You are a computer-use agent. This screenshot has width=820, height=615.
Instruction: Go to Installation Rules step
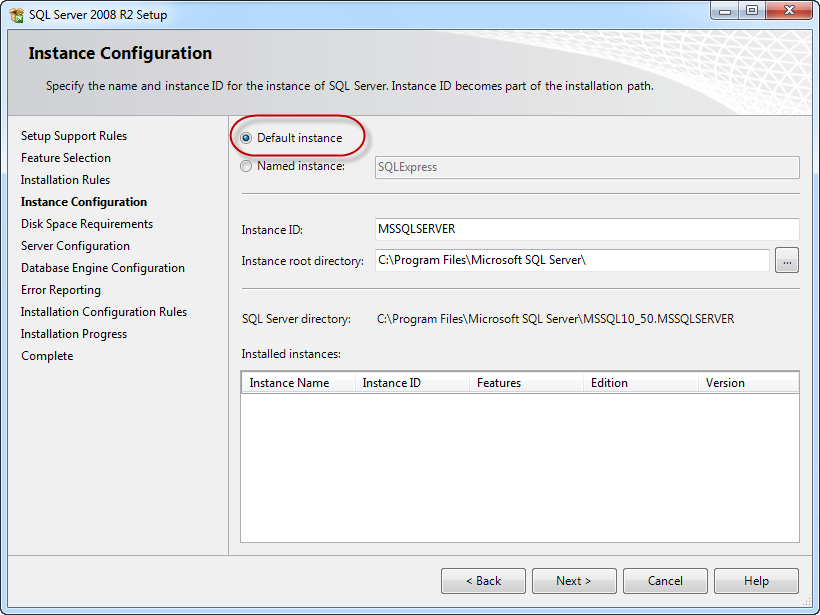(65, 180)
